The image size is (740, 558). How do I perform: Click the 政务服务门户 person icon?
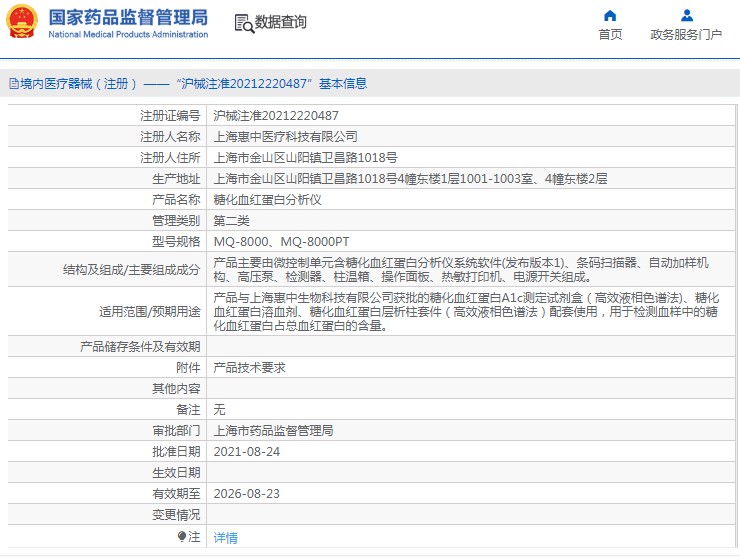[686, 15]
